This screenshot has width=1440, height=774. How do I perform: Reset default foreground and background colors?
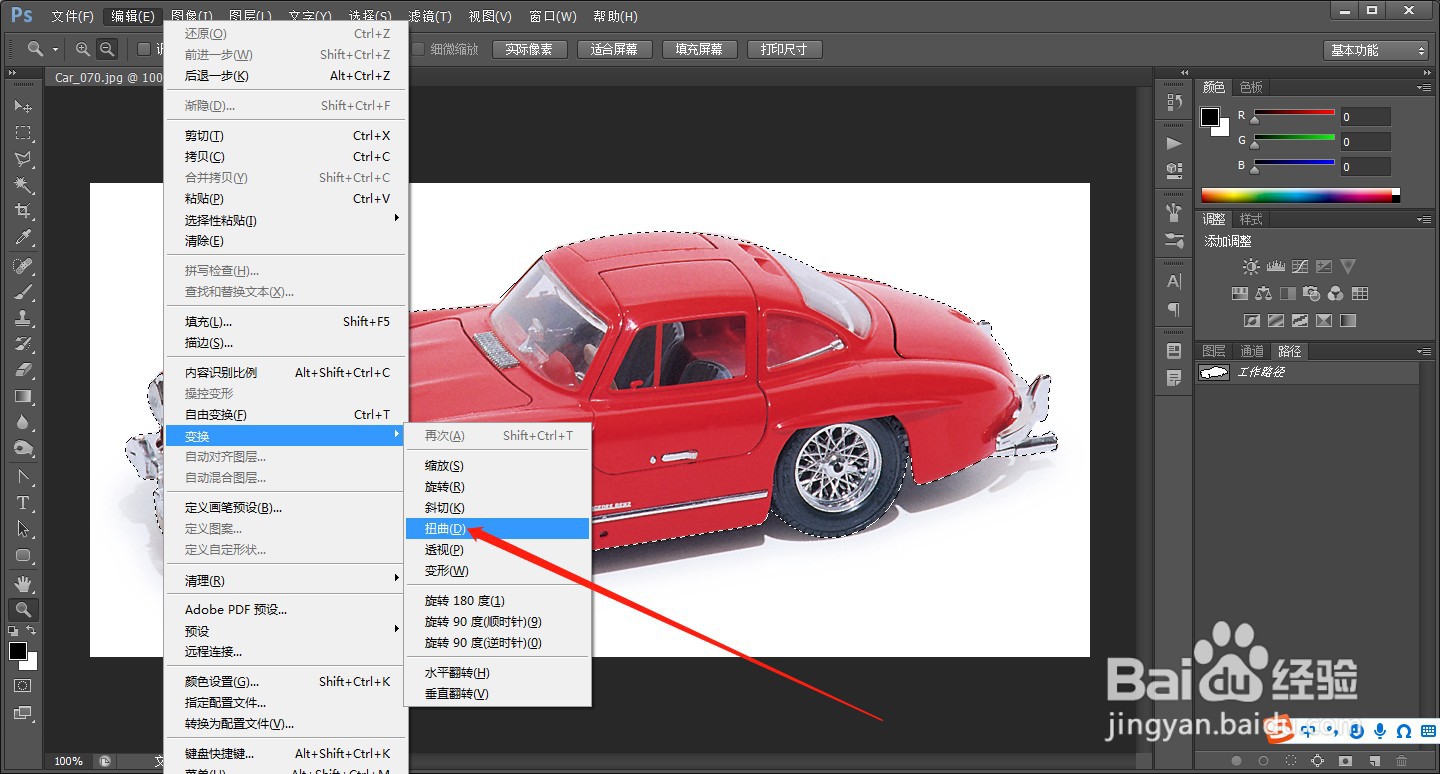tap(13, 631)
